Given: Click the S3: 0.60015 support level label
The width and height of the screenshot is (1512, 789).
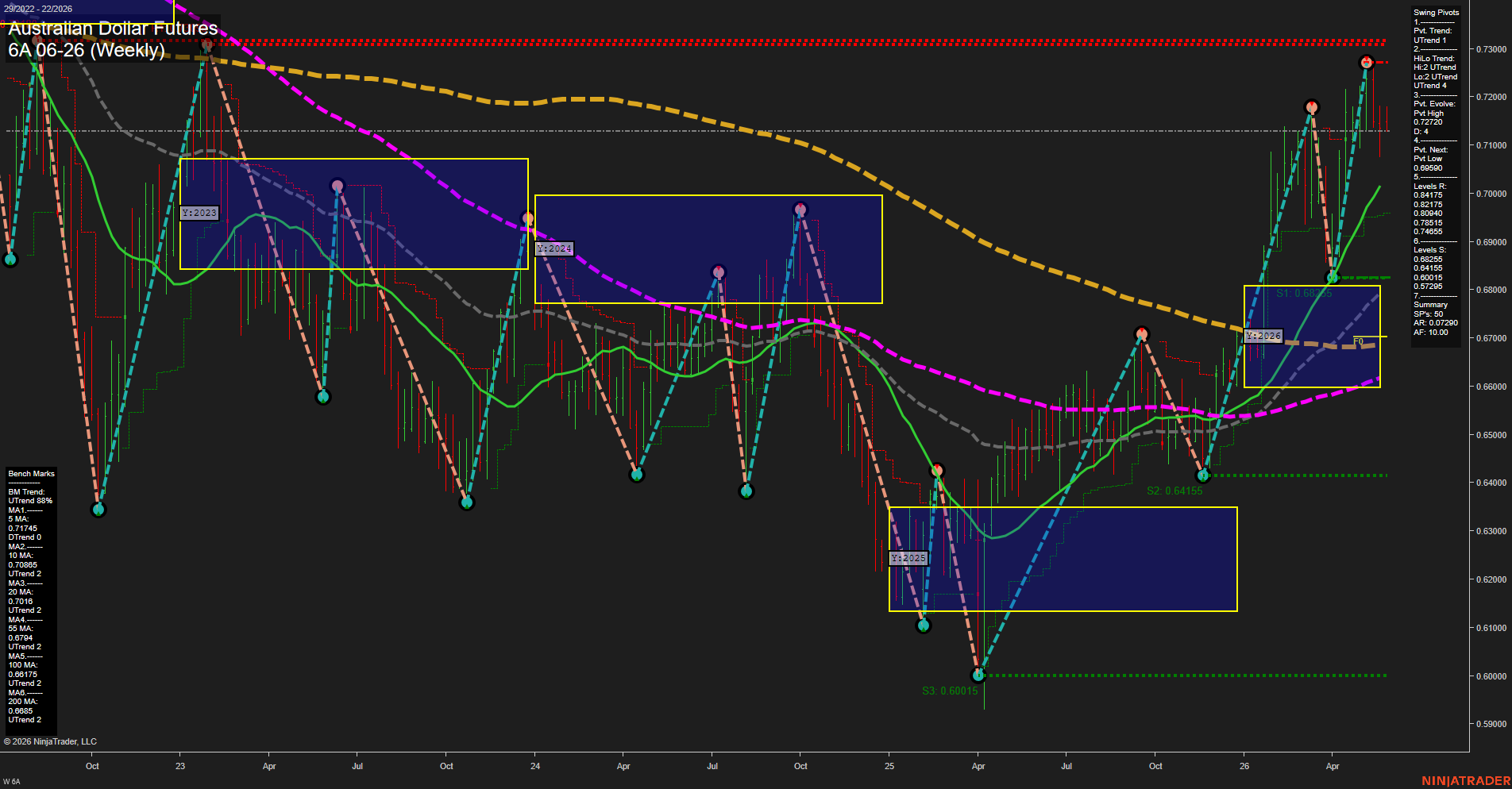Looking at the screenshot, I should (950, 691).
